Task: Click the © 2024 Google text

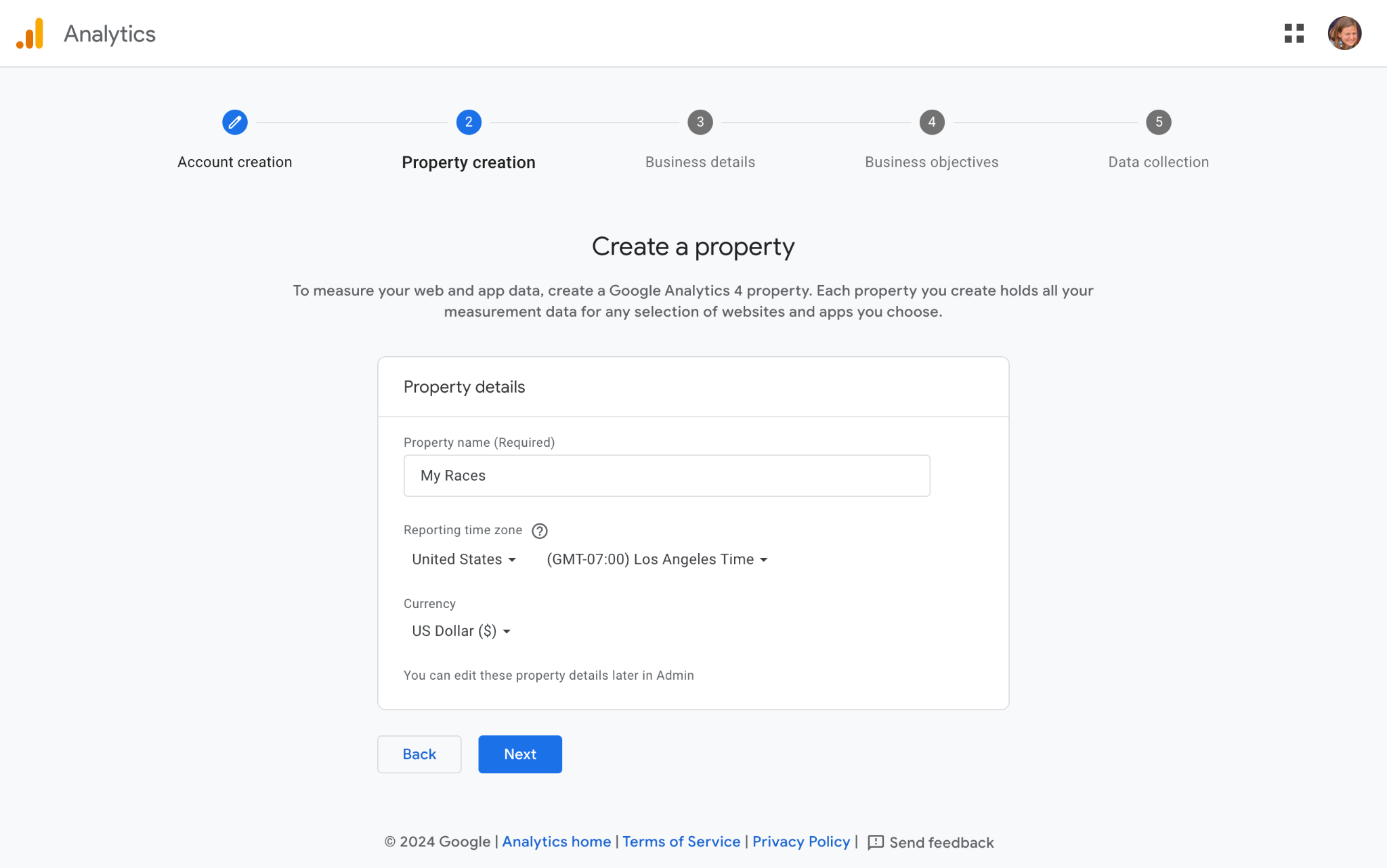Action: (437, 842)
